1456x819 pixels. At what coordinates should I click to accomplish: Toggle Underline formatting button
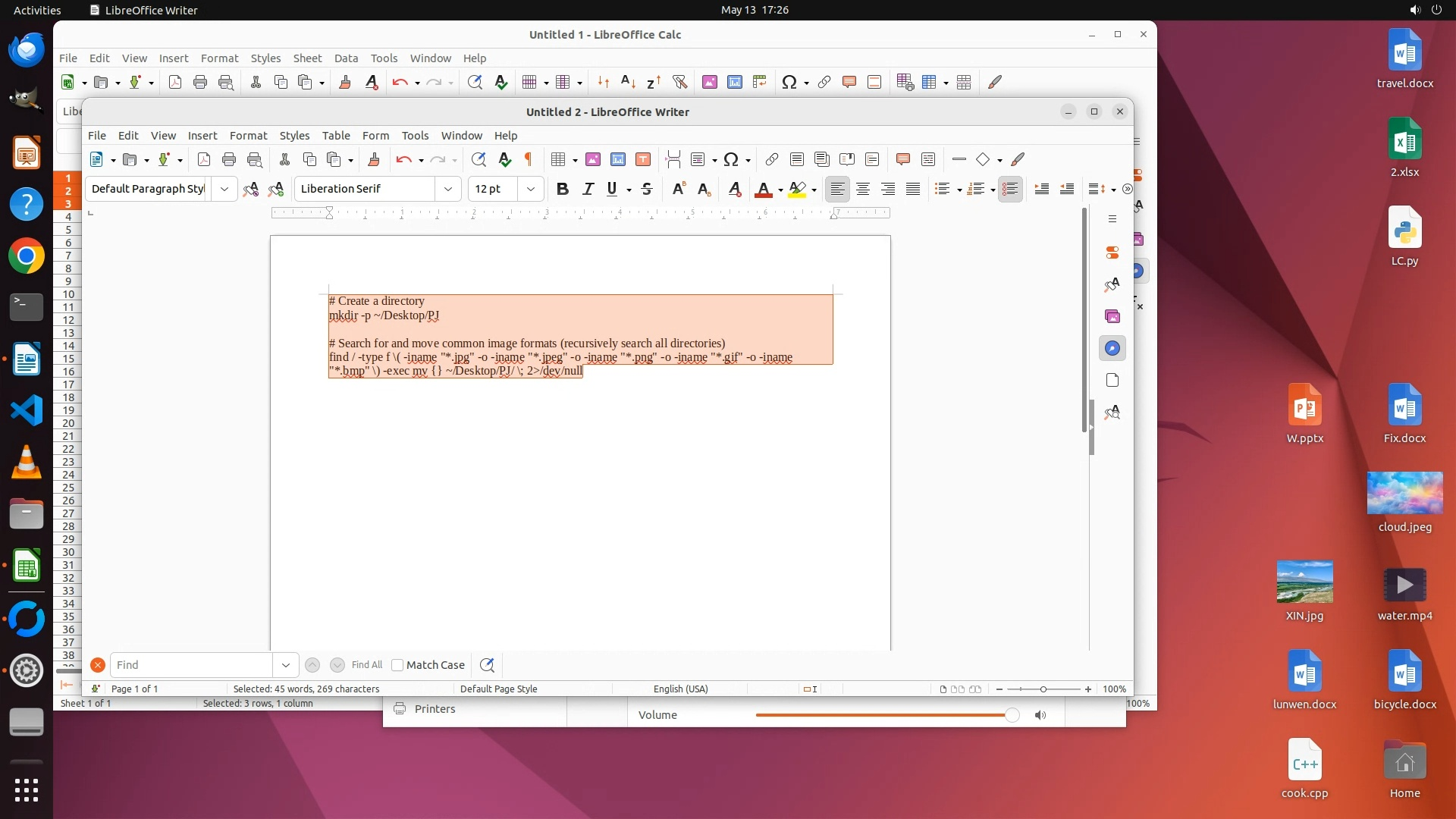(x=612, y=189)
